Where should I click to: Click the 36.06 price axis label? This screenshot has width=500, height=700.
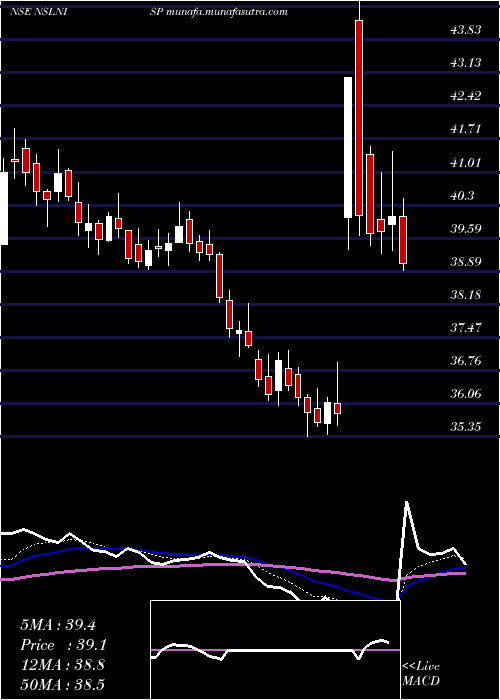point(466,394)
